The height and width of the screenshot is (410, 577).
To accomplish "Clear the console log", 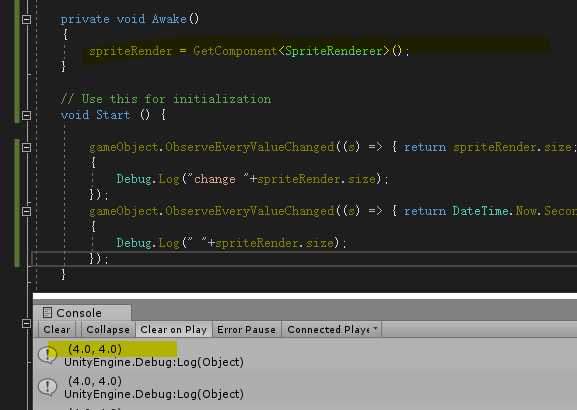I will tap(57, 329).
